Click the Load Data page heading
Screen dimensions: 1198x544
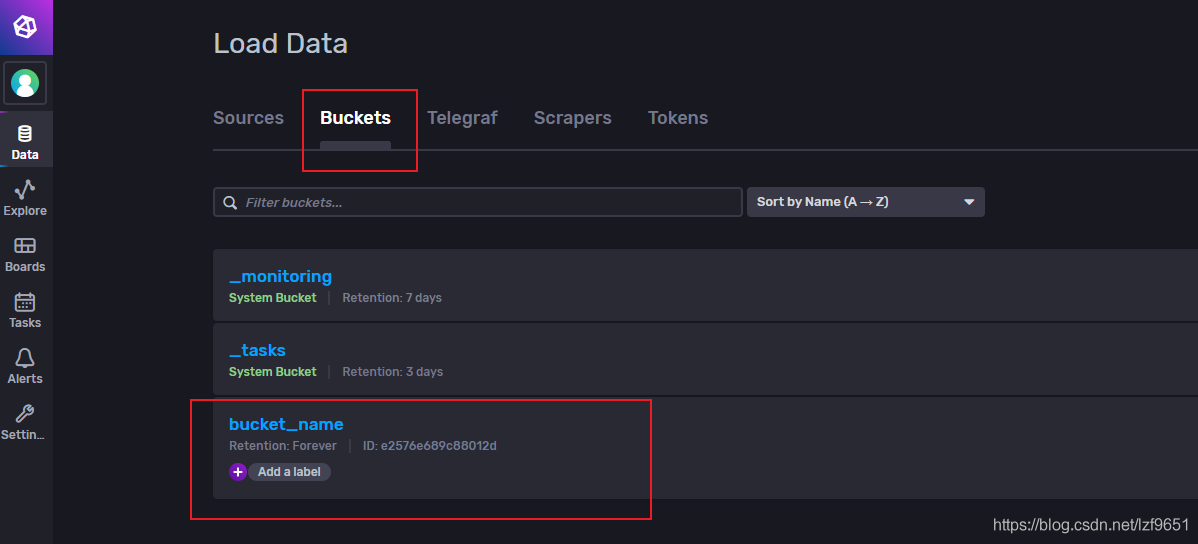280,44
